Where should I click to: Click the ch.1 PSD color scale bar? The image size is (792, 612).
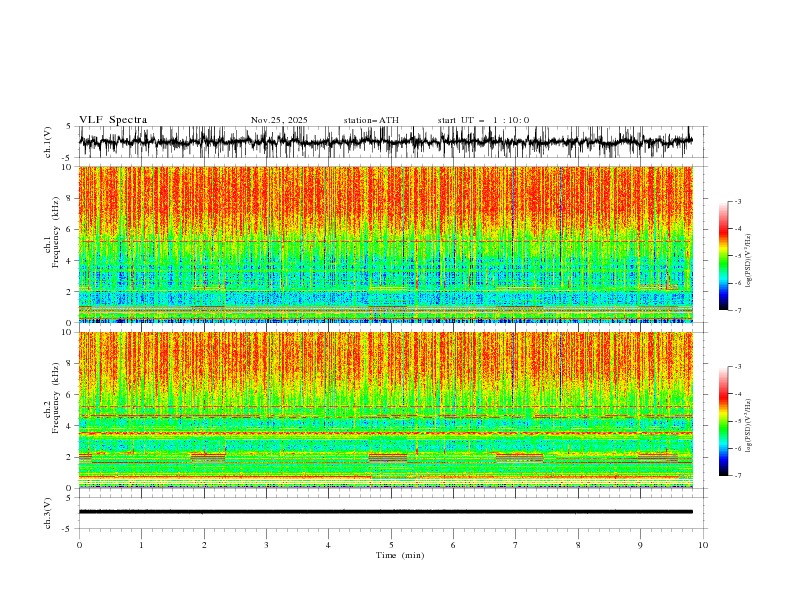(x=724, y=255)
